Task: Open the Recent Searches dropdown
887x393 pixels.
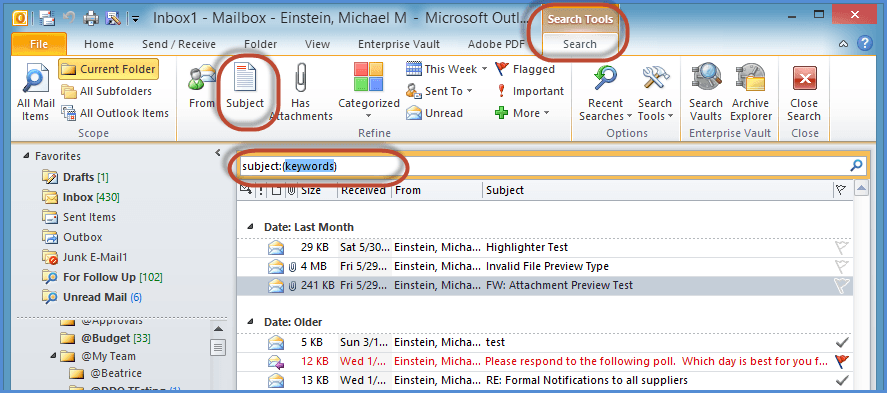Action: point(605,93)
